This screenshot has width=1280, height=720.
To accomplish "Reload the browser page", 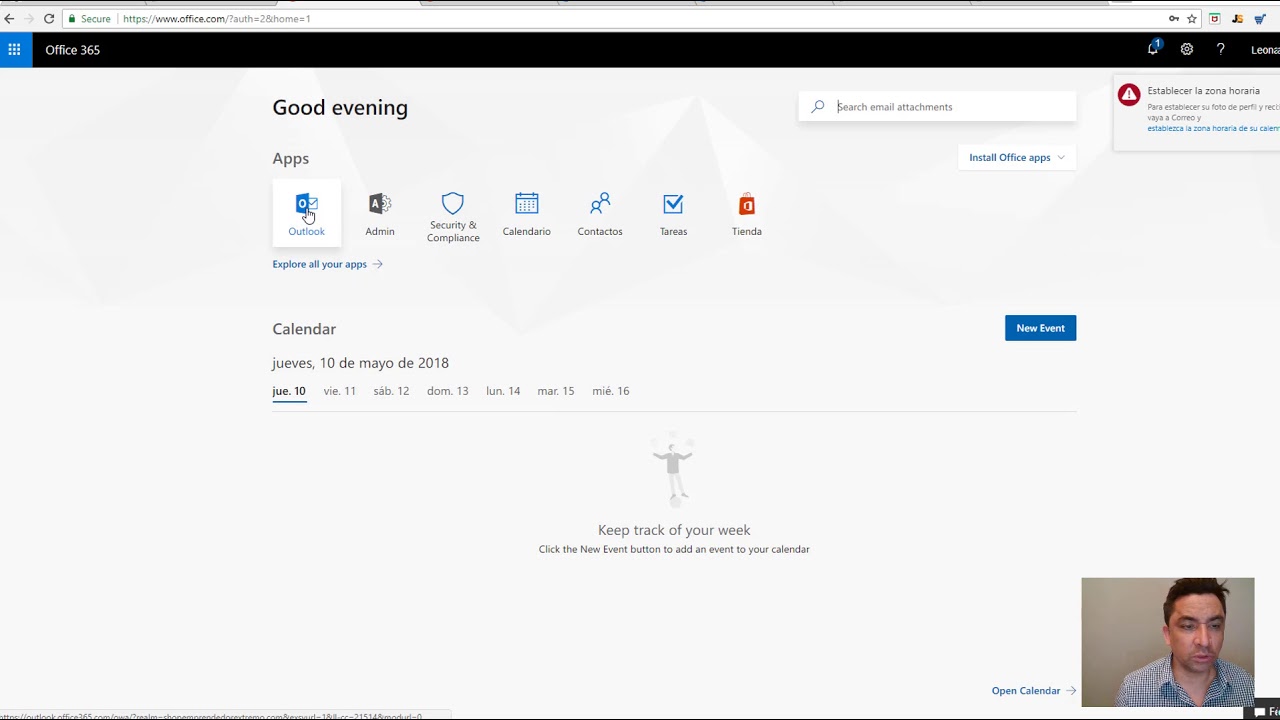I will click(x=48, y=18).
